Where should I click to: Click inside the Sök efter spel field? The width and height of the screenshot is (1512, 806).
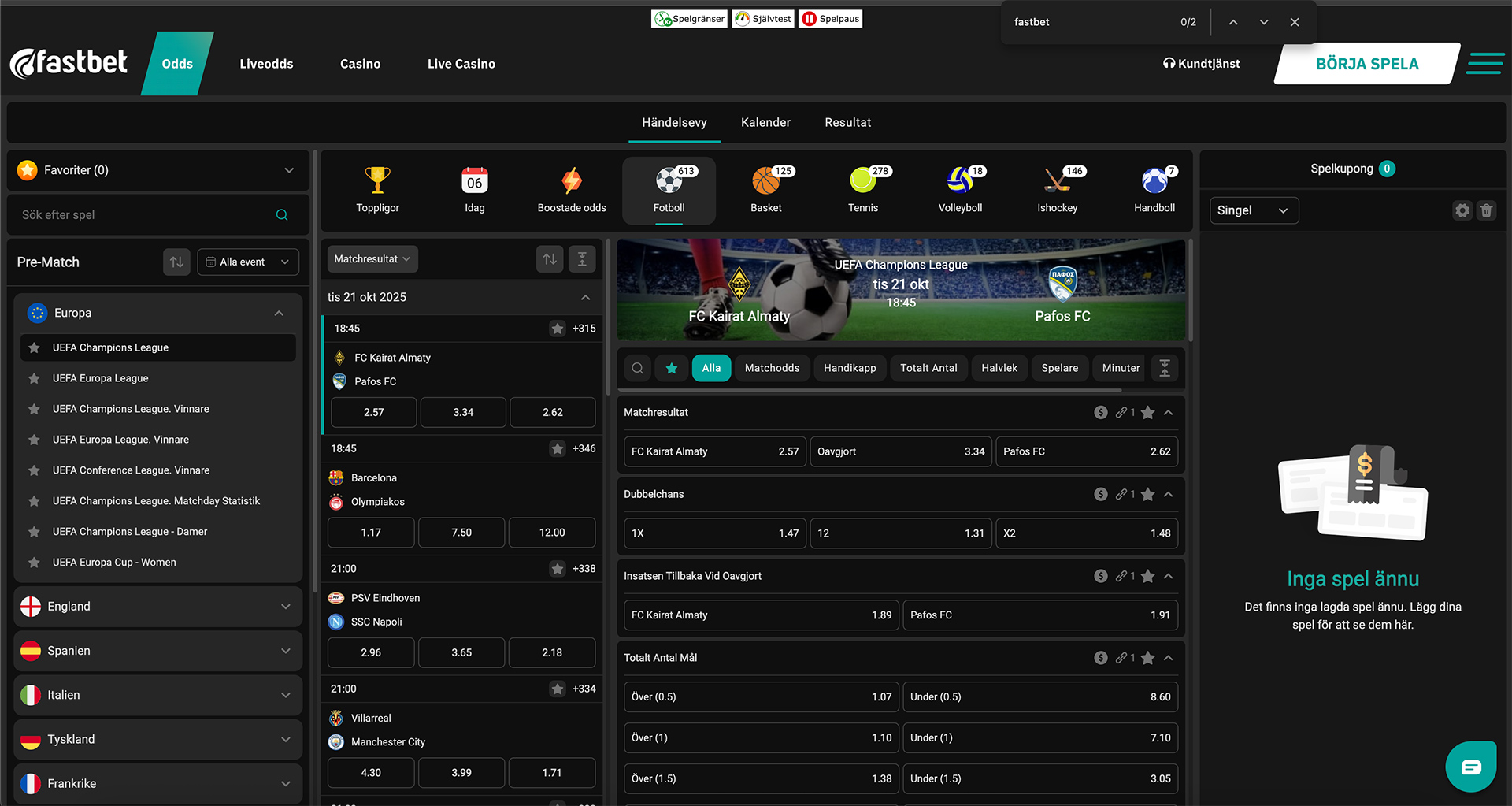142,214
